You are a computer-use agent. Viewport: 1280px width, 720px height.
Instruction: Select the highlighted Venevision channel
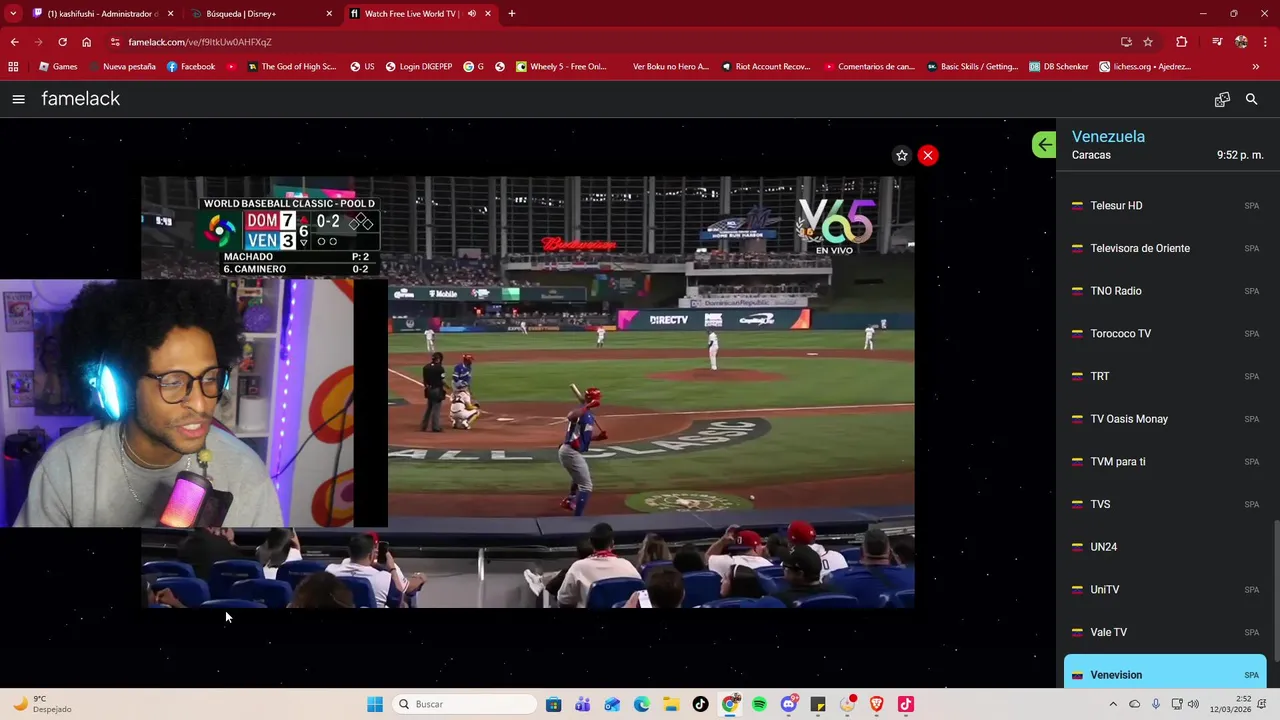pyautogui.click(x=1165, y=672)
